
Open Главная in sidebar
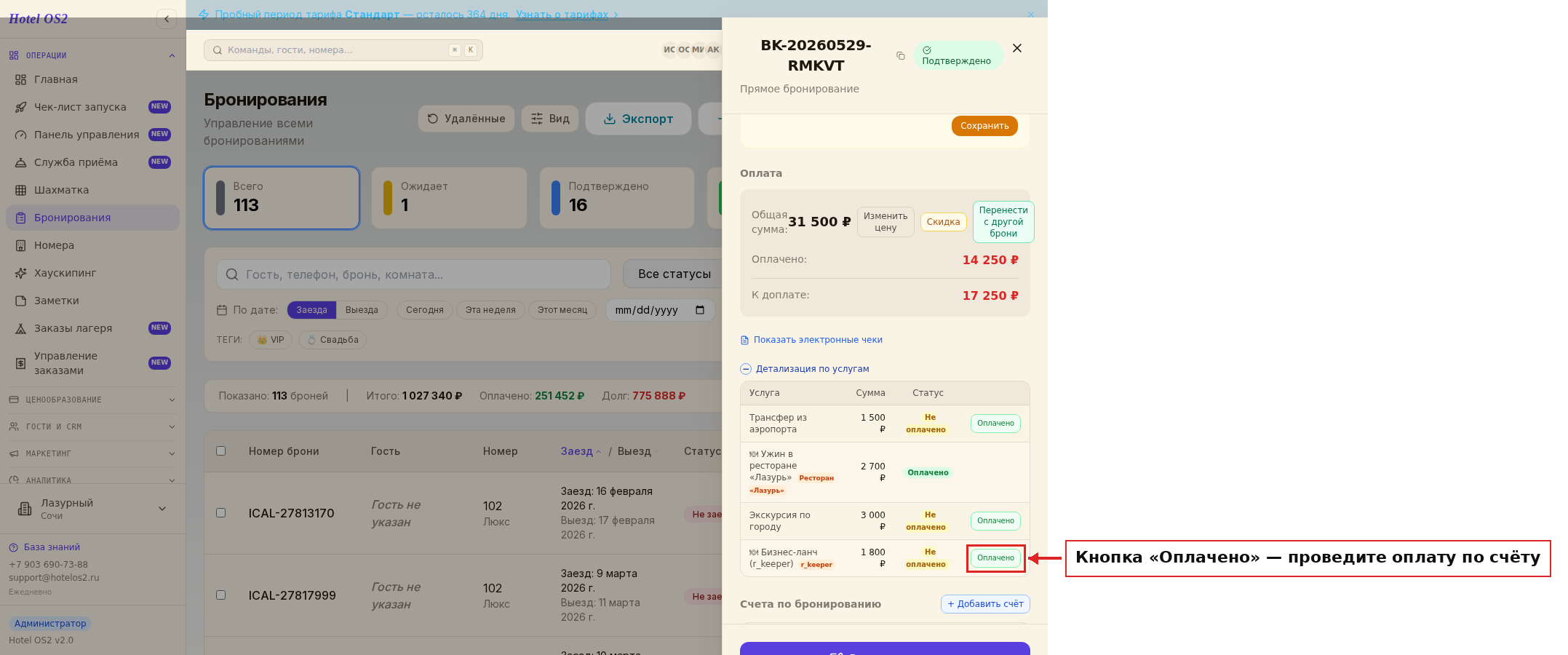(x=92, y=79)
